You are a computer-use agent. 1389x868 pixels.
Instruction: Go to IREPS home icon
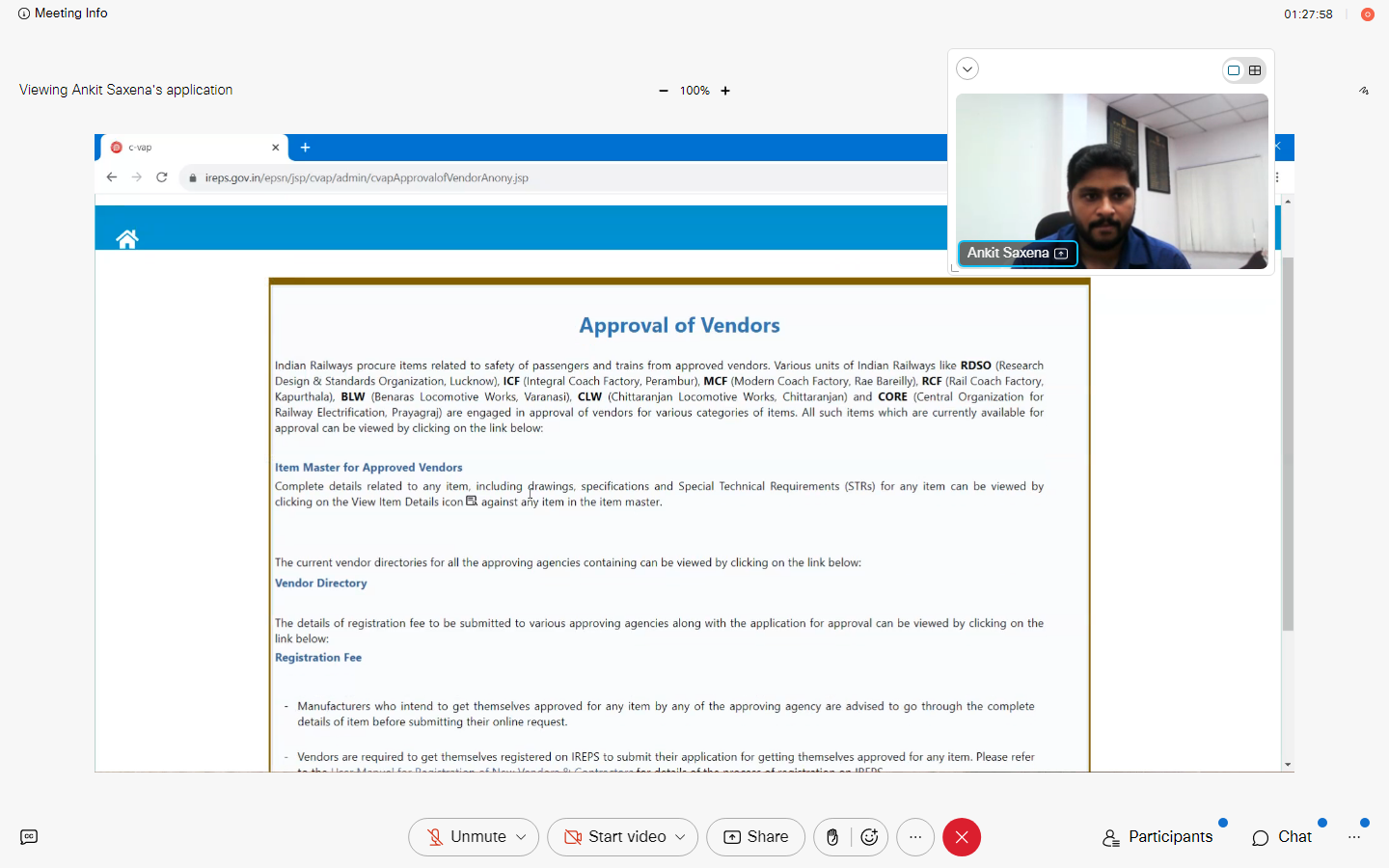coord(127,238)
